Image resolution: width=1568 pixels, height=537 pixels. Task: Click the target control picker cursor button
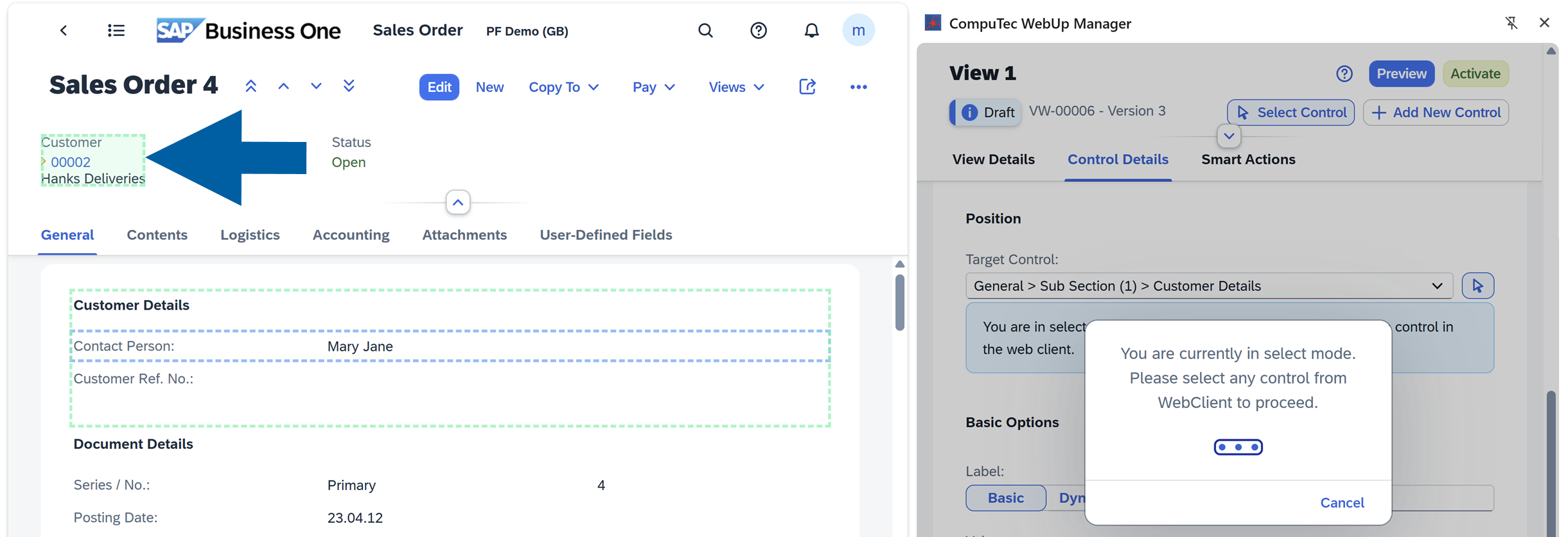1477,286
